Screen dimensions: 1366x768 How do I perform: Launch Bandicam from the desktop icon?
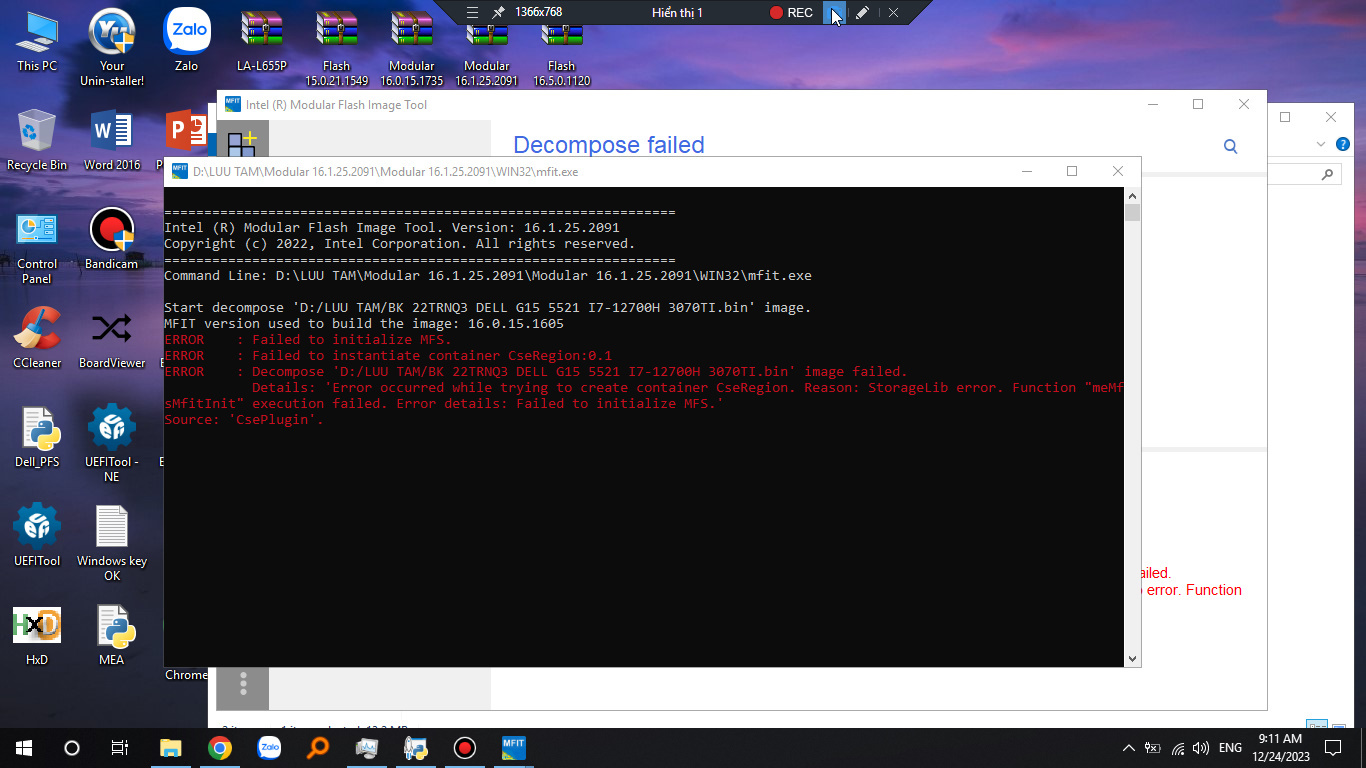click(112, 239)
